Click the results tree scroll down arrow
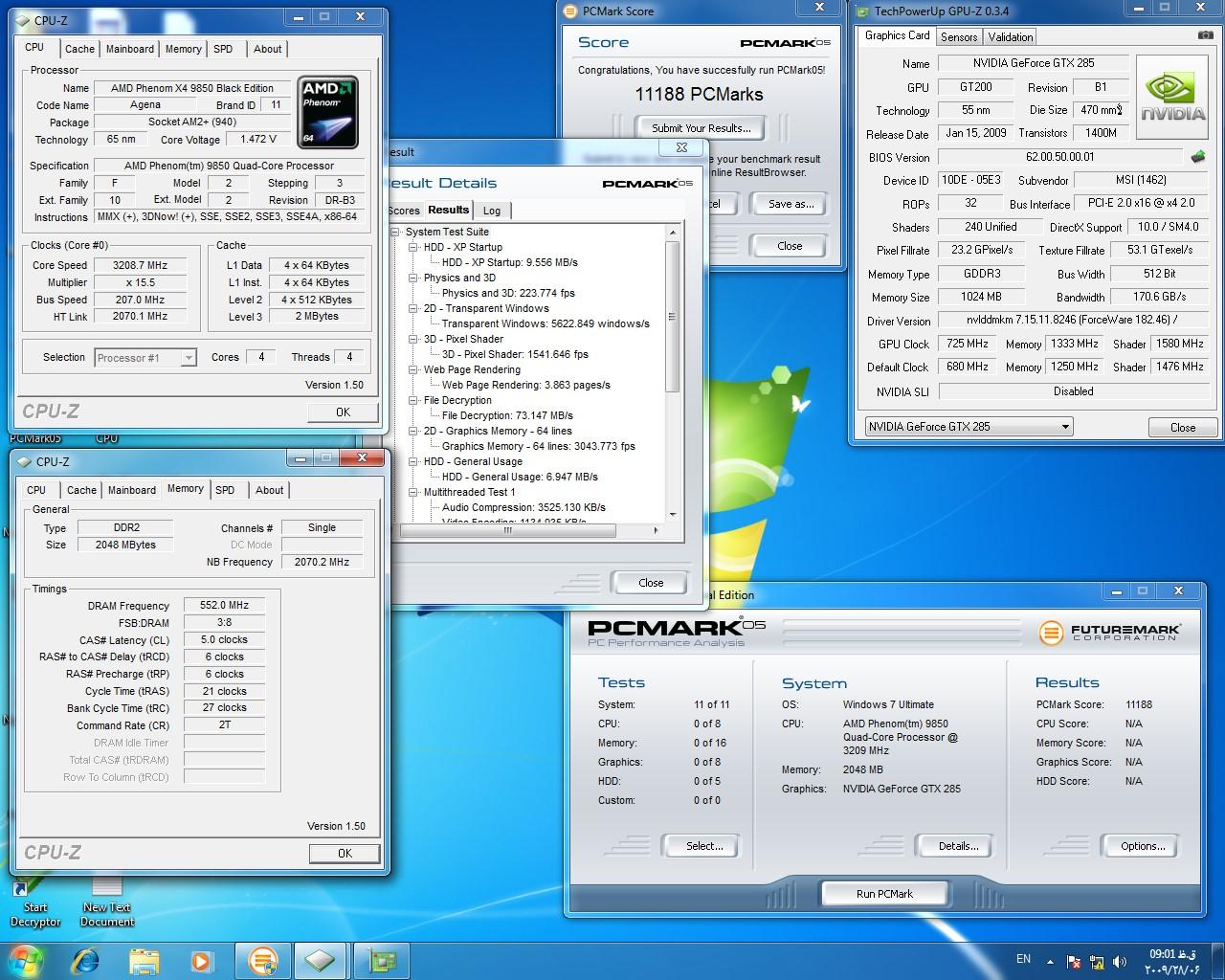This screenshot has height=980, width=1225. point(673,515)
